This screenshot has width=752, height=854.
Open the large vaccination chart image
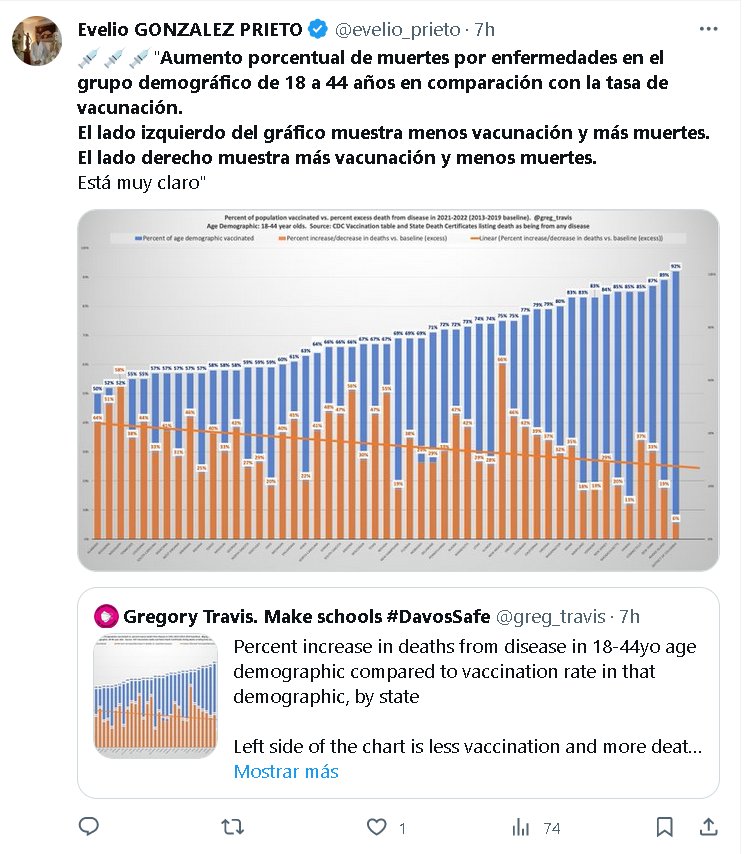(398, 390)
